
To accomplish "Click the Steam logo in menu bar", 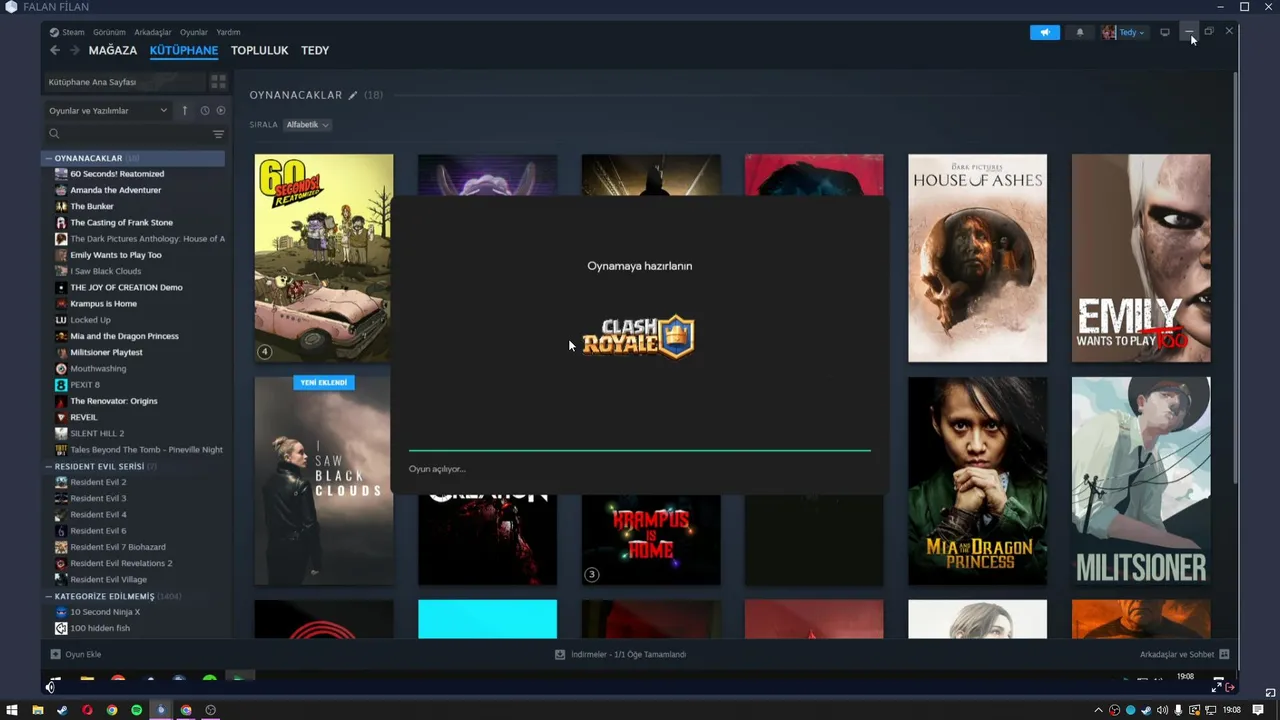I will (x=54, y=32).
